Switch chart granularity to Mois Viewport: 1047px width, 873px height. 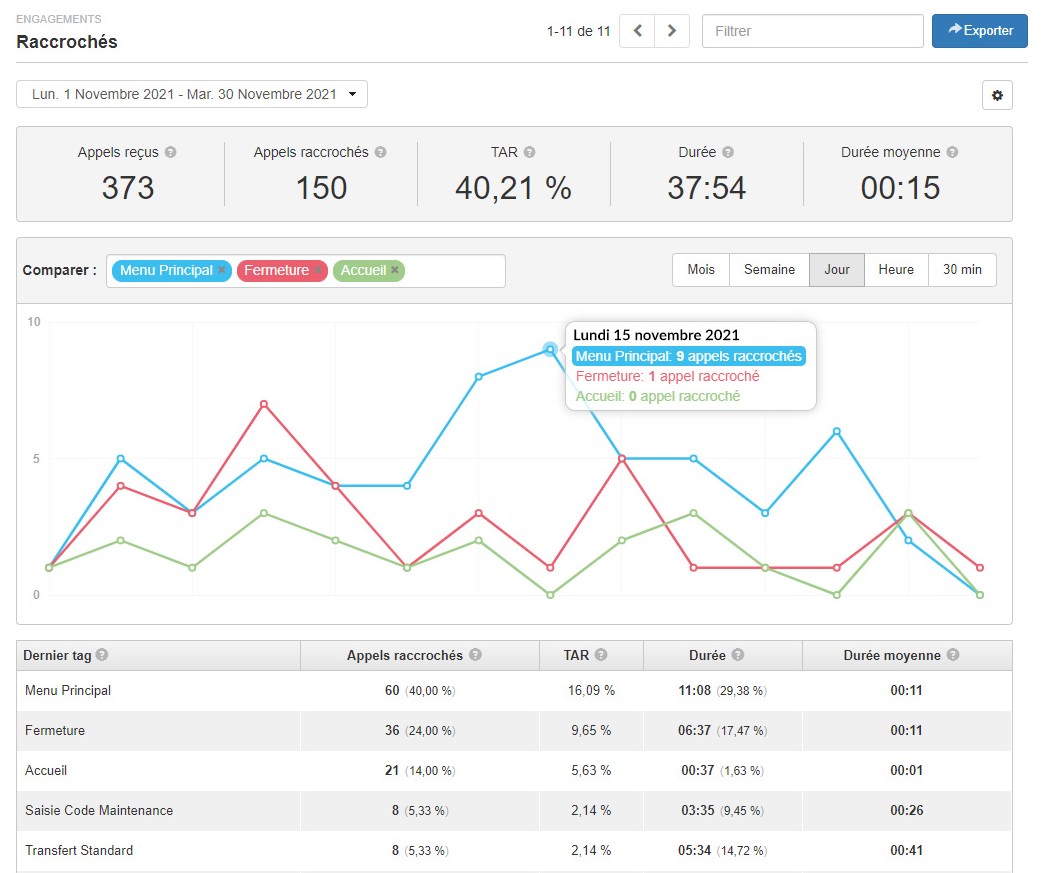701,270
